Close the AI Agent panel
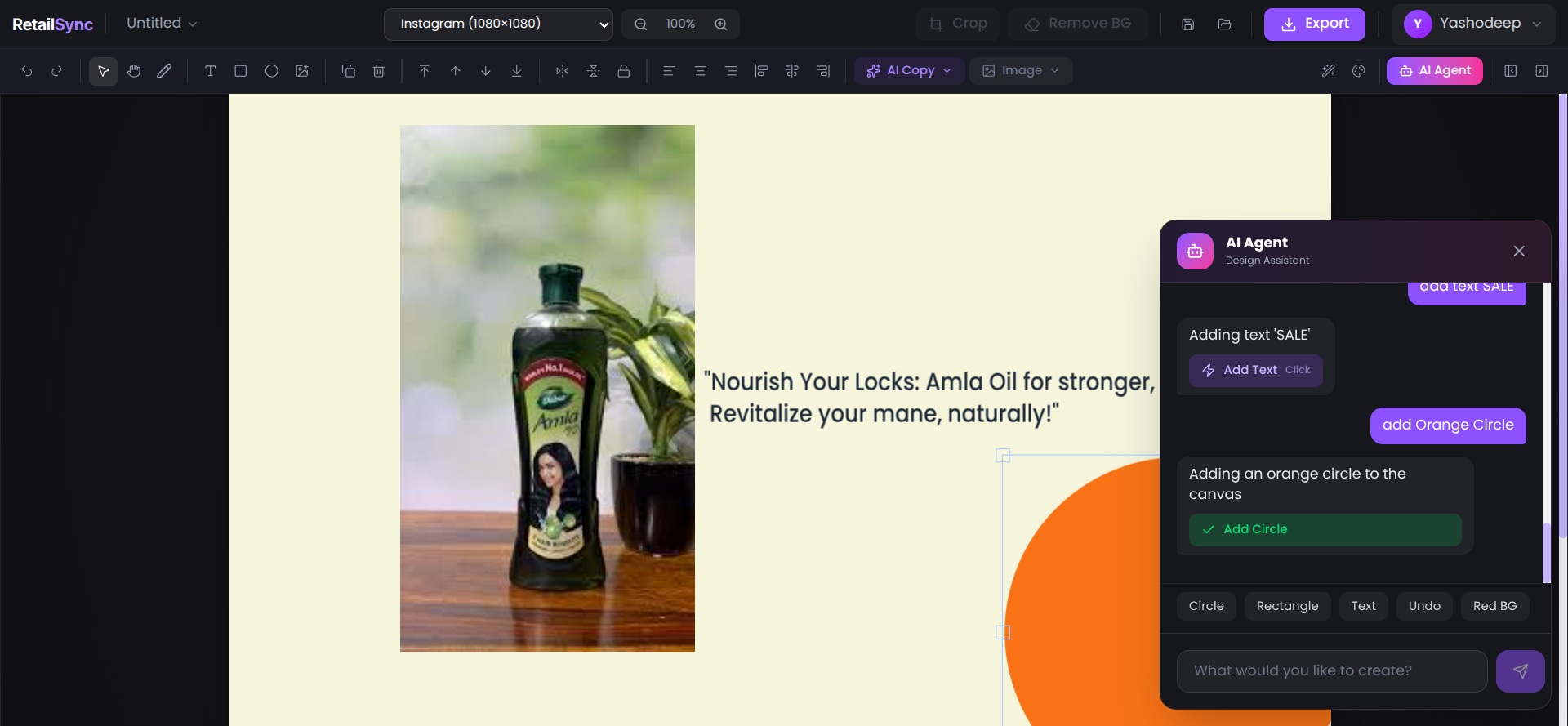 [x=1519, y=251]
